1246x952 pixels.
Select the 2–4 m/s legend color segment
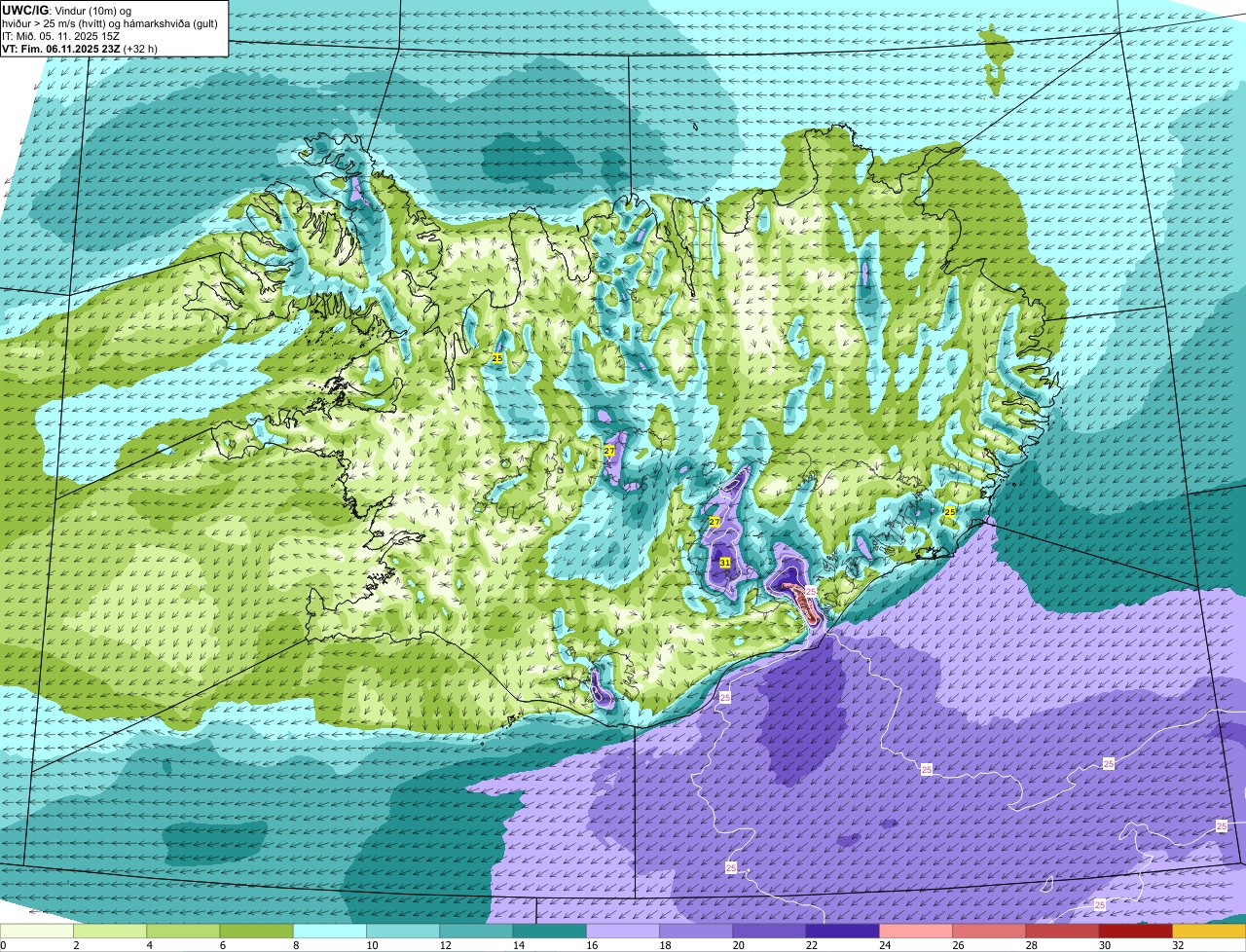coord(110,932)
